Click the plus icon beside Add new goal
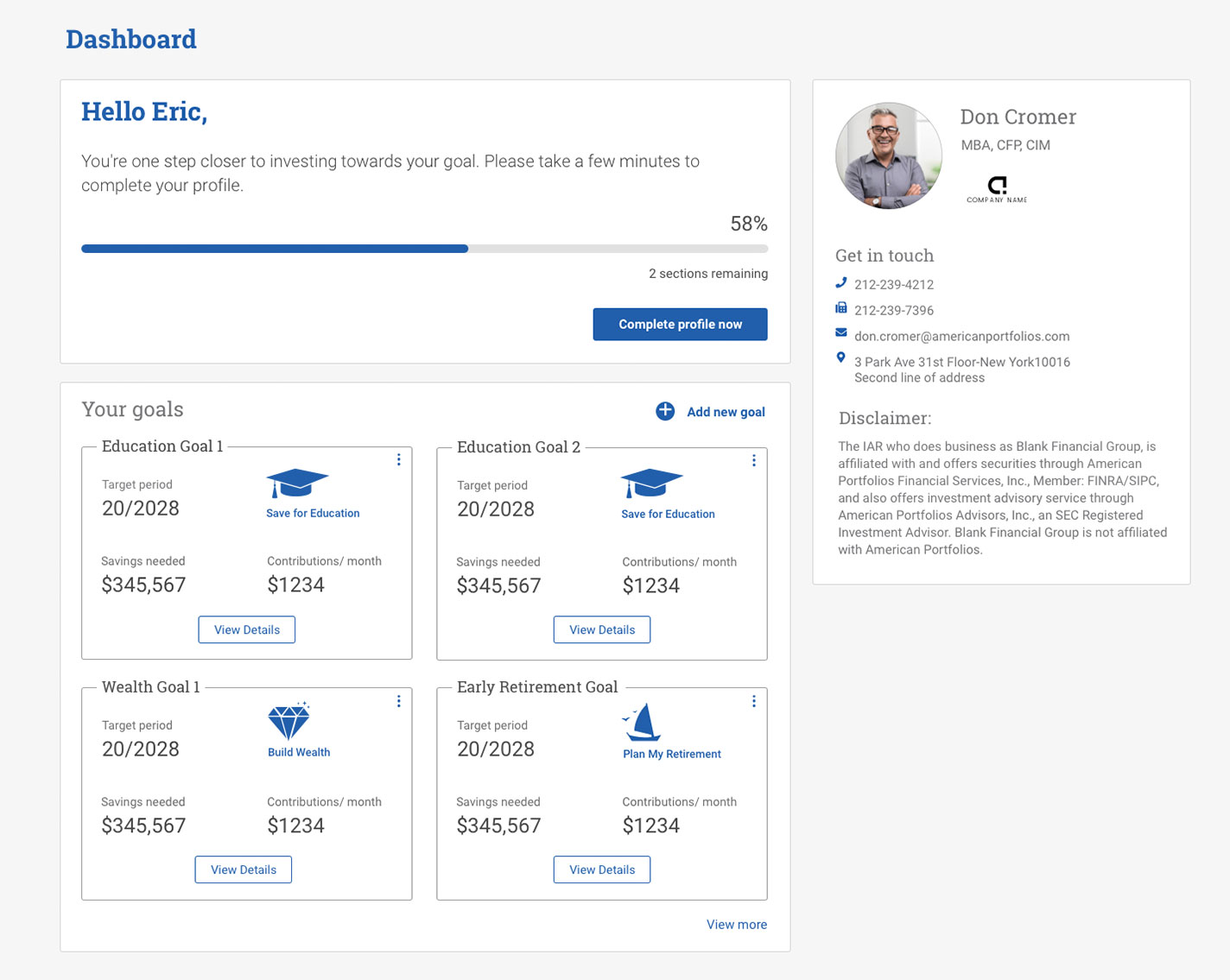Image resolution: width=1230 pixels, height=980 pixels. click(664, 411)
